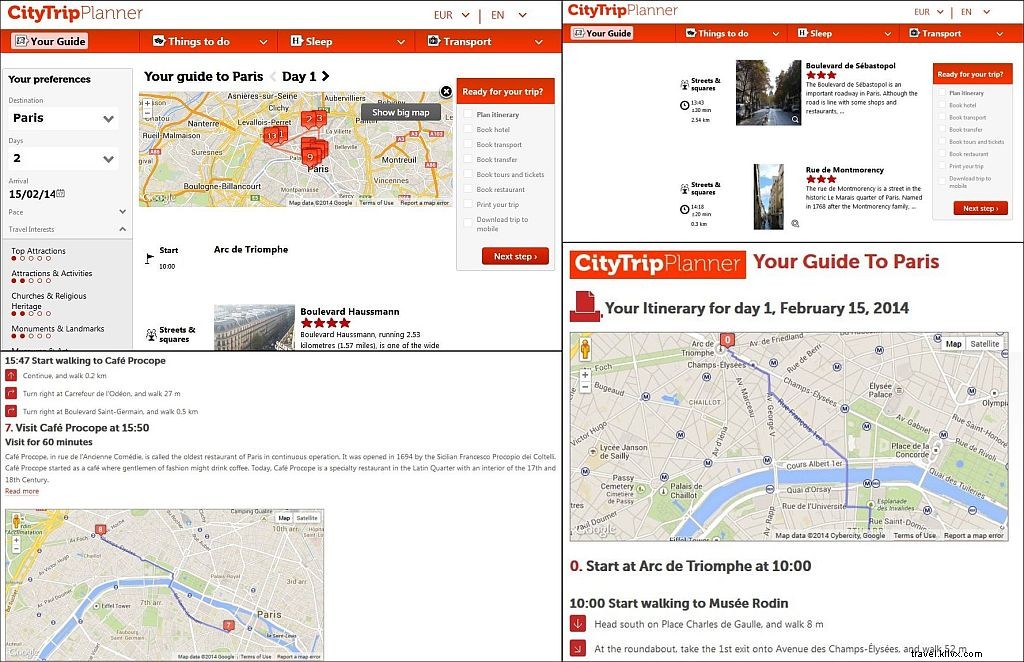Collapse the Travel Interests section

tap(67, 229)
